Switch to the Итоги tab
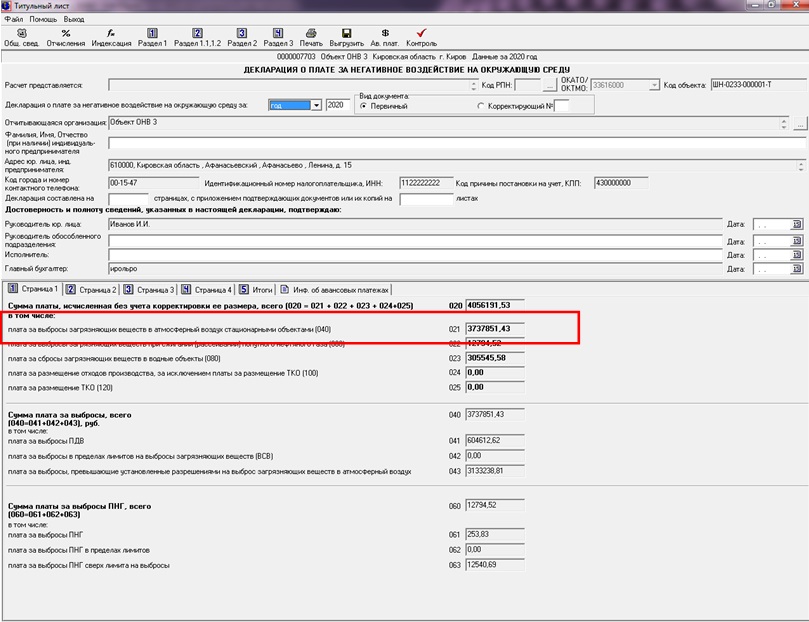 click(260, 289)
